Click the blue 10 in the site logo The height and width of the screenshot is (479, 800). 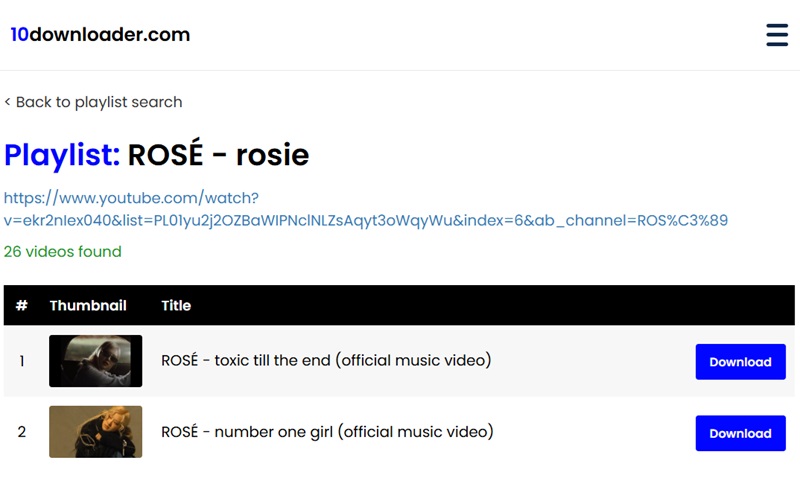19,34
